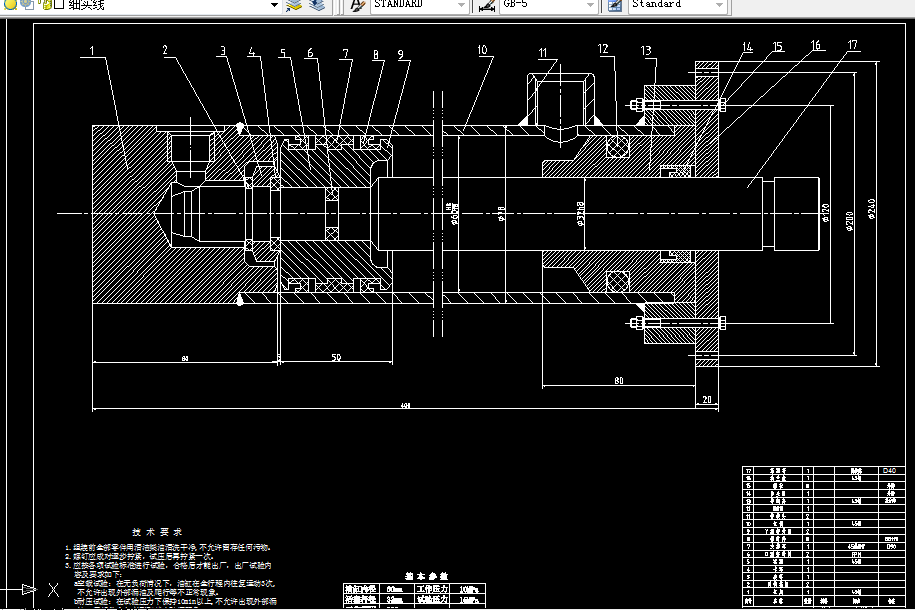Image resolution: width=915 pixels, height=610 pixels.
Task: Select part balloon number 15
Action: 778,46
